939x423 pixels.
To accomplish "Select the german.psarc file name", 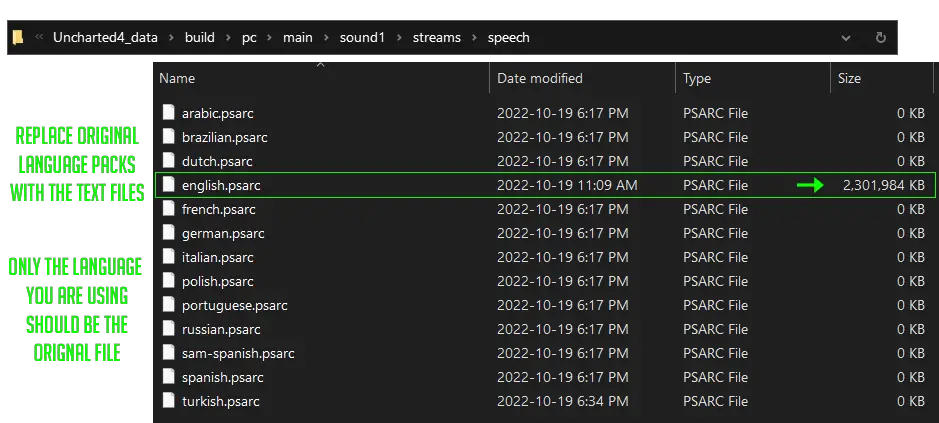I will pos(223,233).
